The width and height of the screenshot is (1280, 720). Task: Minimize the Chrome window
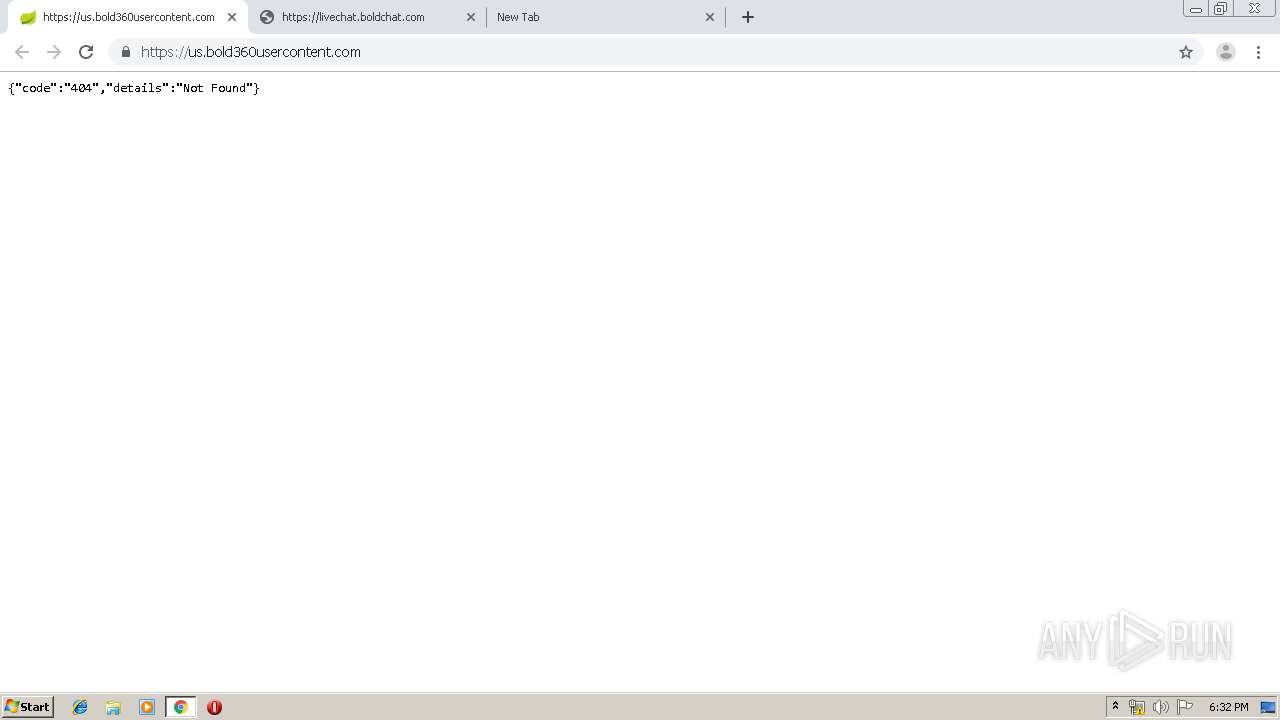coord(1196,9)
